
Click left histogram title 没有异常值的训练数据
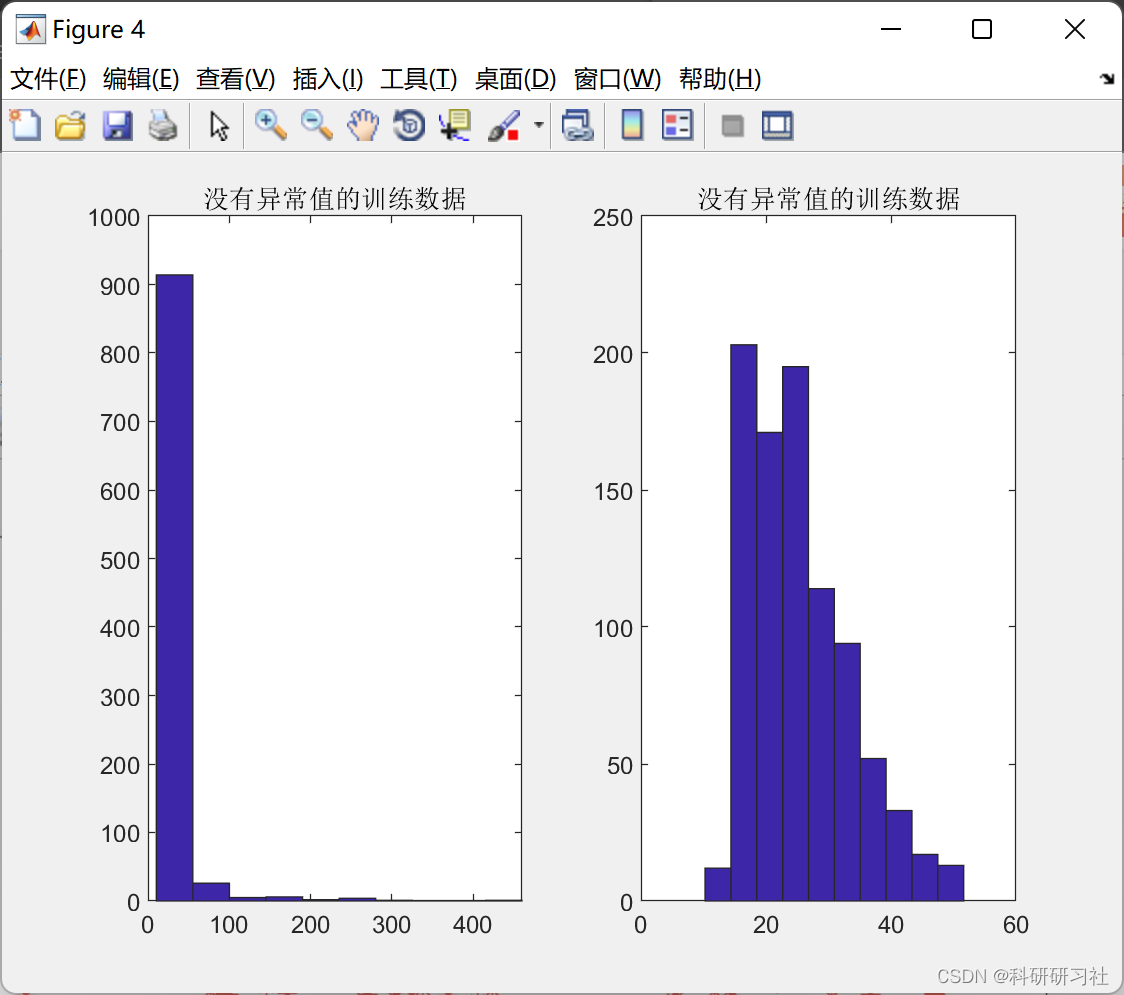335,199
